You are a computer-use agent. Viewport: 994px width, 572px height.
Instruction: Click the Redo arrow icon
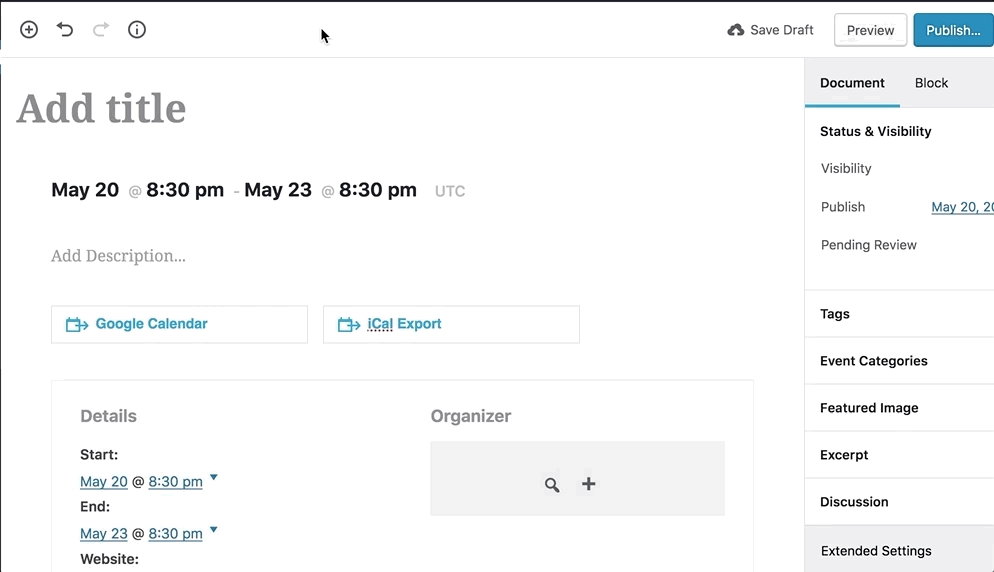(100, 30)
